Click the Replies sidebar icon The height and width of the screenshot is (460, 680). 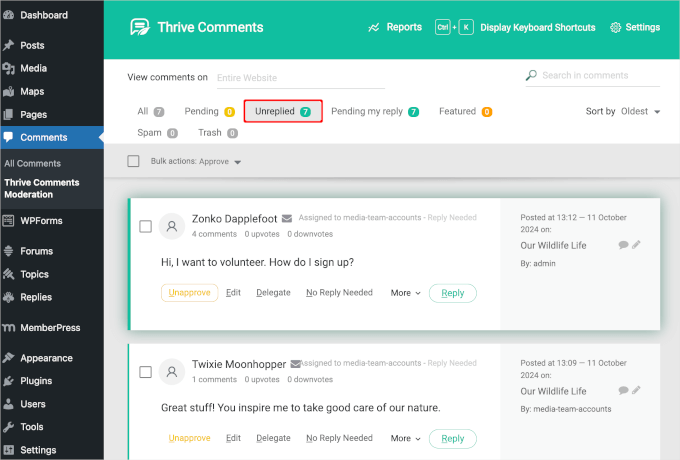pyautogui.click(x=8, y=297)
